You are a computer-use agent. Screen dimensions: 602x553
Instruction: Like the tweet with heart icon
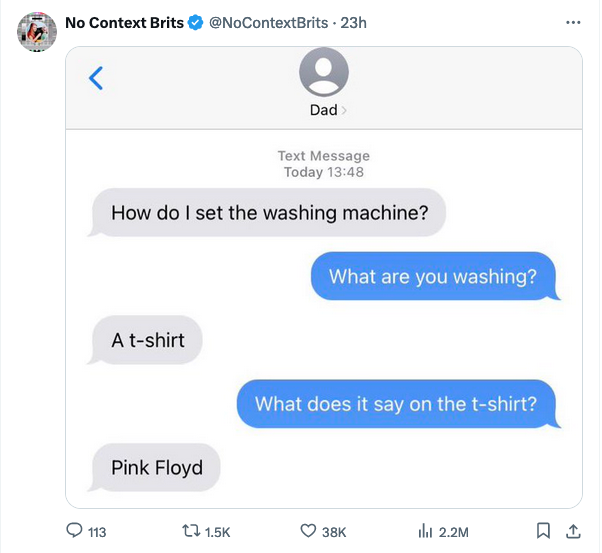(x=309, y=532)
